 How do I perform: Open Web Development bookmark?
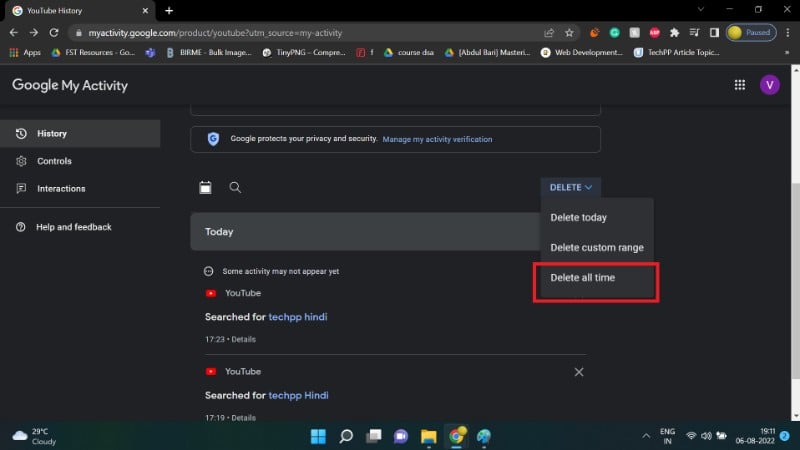point(582,52)
